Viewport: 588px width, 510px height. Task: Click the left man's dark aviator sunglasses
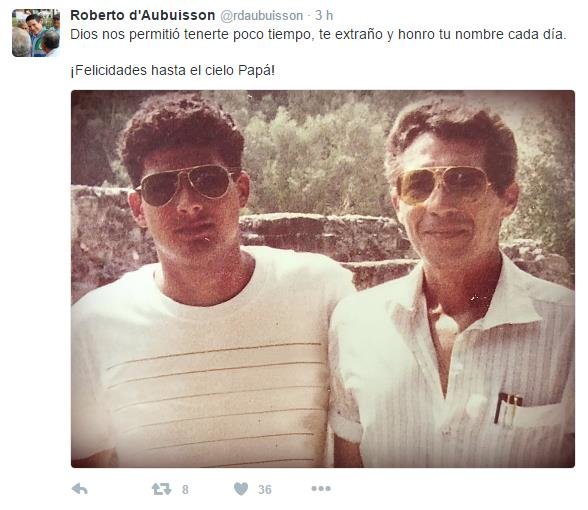click(x=188, y=184)
